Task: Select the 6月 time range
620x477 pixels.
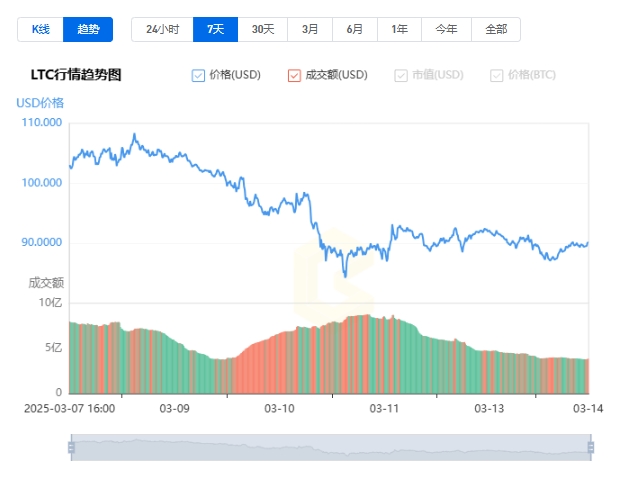Action: pyautogui.click(x=355, y=29)
